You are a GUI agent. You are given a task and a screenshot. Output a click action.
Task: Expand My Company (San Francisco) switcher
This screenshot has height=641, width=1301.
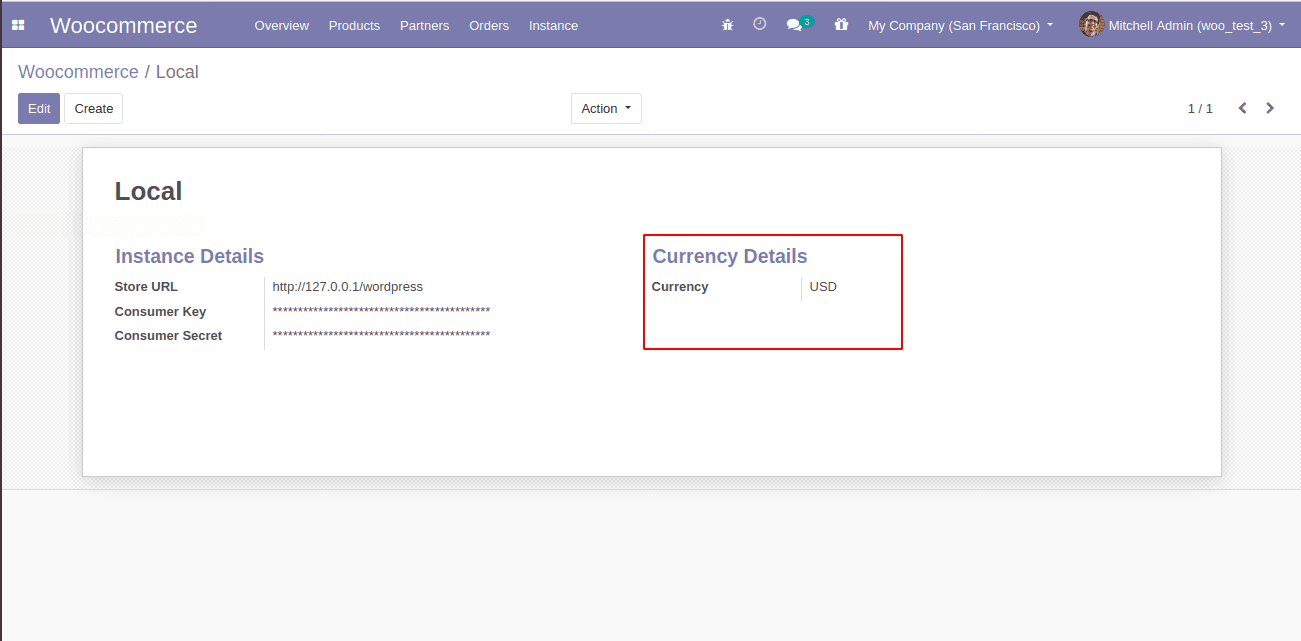[x=961, y=26]
